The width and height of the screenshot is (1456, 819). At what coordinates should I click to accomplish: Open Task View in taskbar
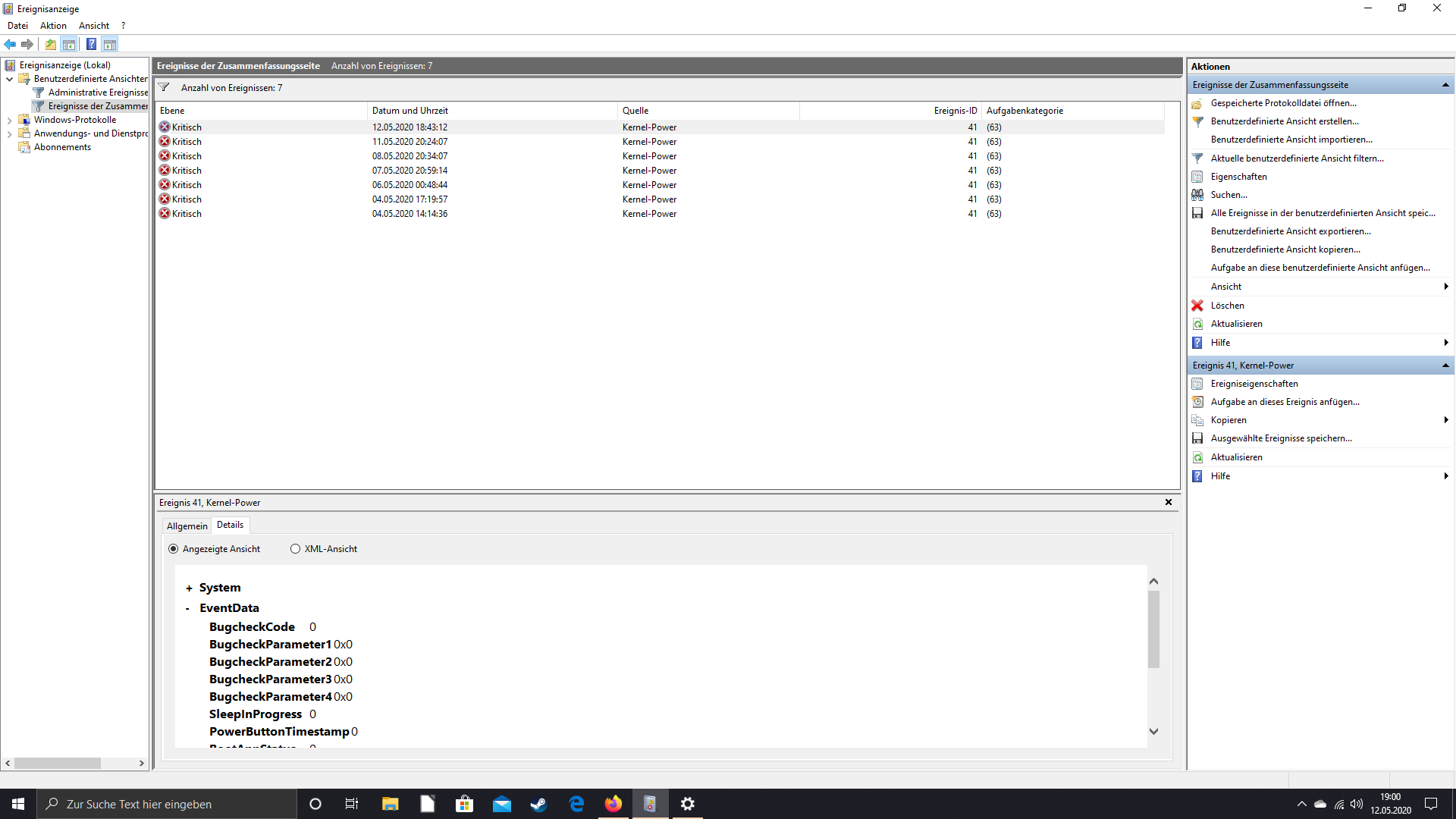pyautogui.click(x=351, y=804)
